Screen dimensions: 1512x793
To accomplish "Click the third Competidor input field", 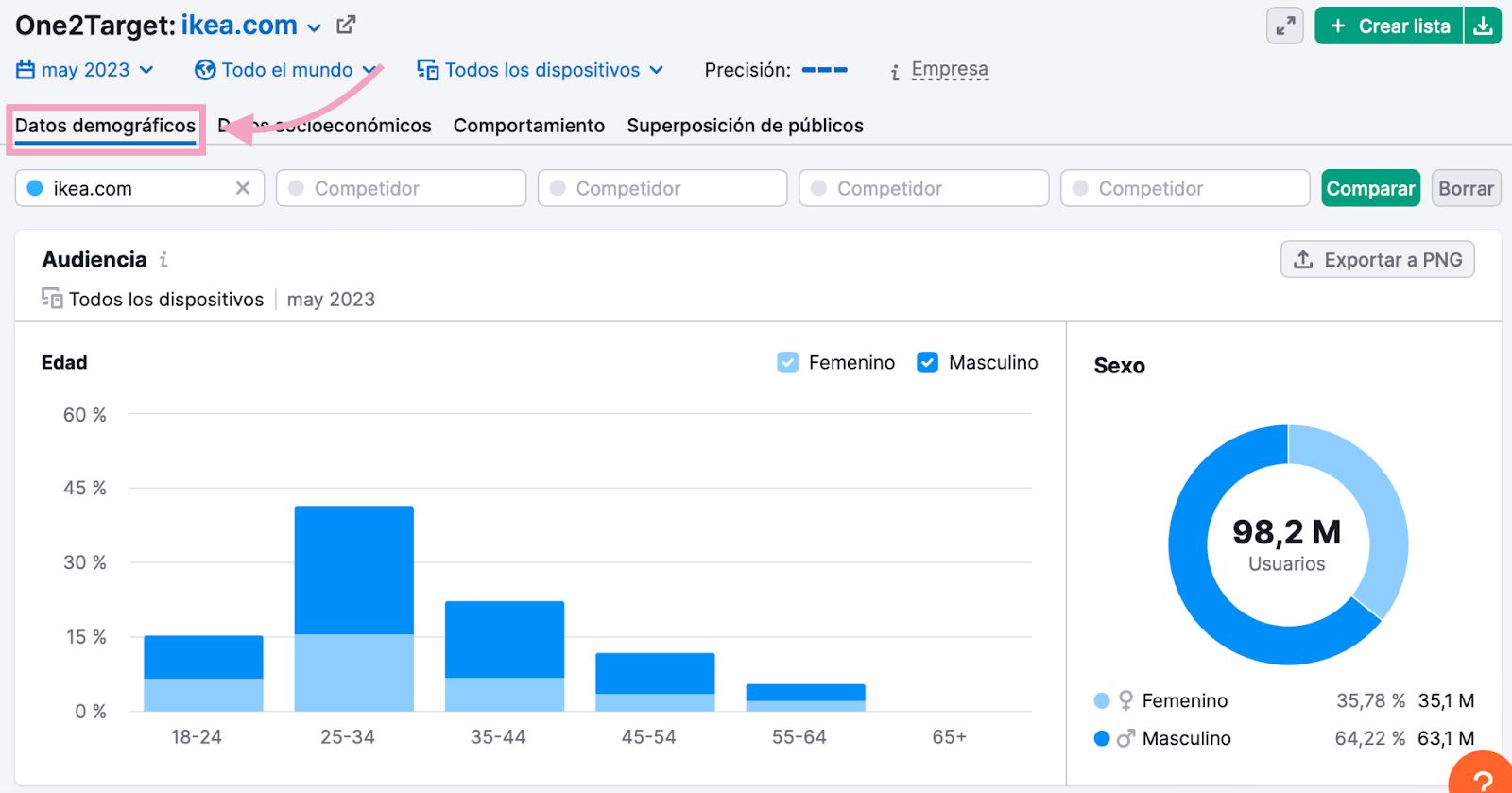I will pyautogui.click(x=923, y=188).
